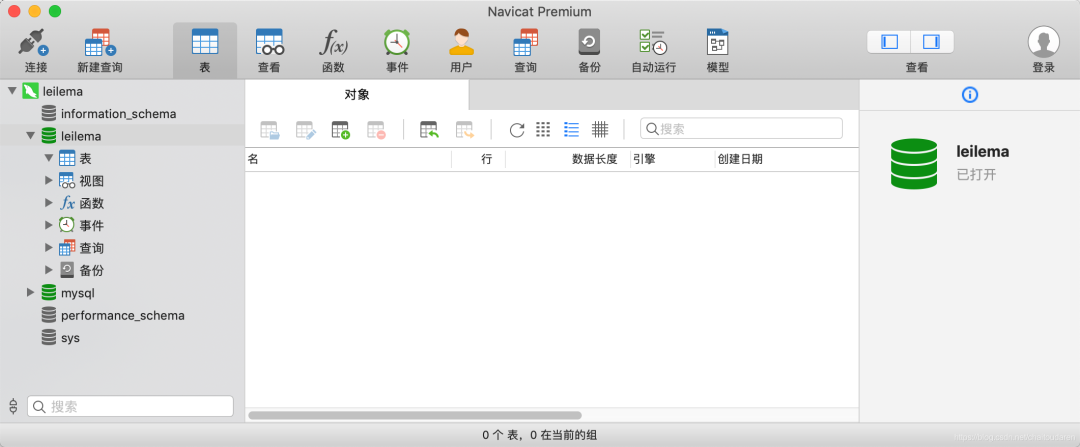
Task: Expand the 事件 tree node
Action: (48, 225)
